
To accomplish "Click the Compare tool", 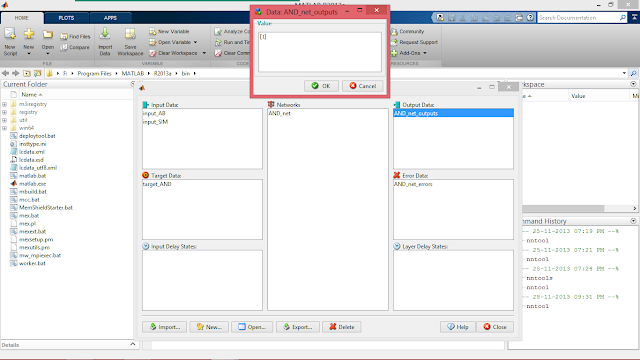I will (75, 47).
